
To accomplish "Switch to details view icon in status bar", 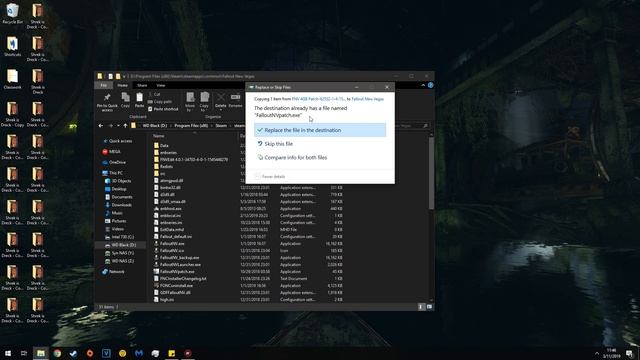I will click(x=422, y=307).
